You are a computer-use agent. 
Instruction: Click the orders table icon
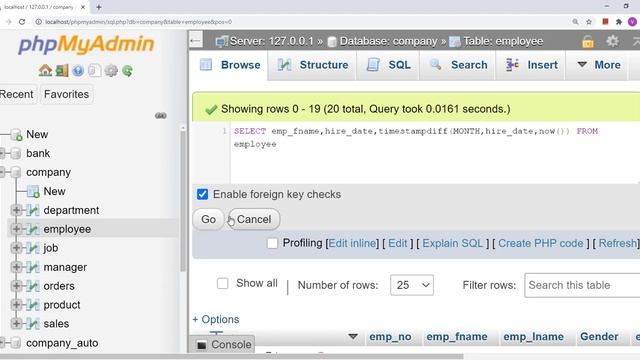[33, 286]
